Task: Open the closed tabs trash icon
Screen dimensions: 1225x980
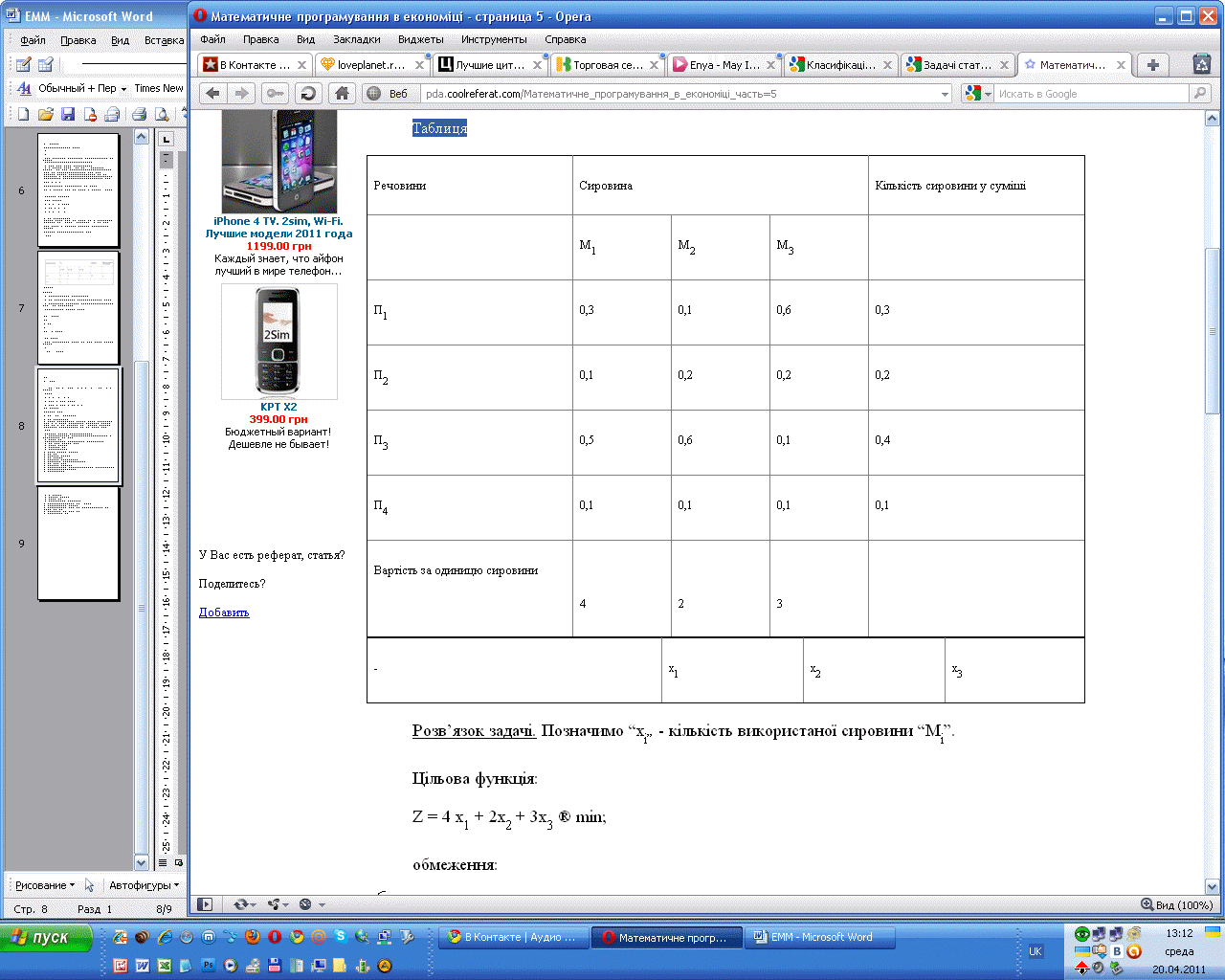Action: tap(1201, 64)
